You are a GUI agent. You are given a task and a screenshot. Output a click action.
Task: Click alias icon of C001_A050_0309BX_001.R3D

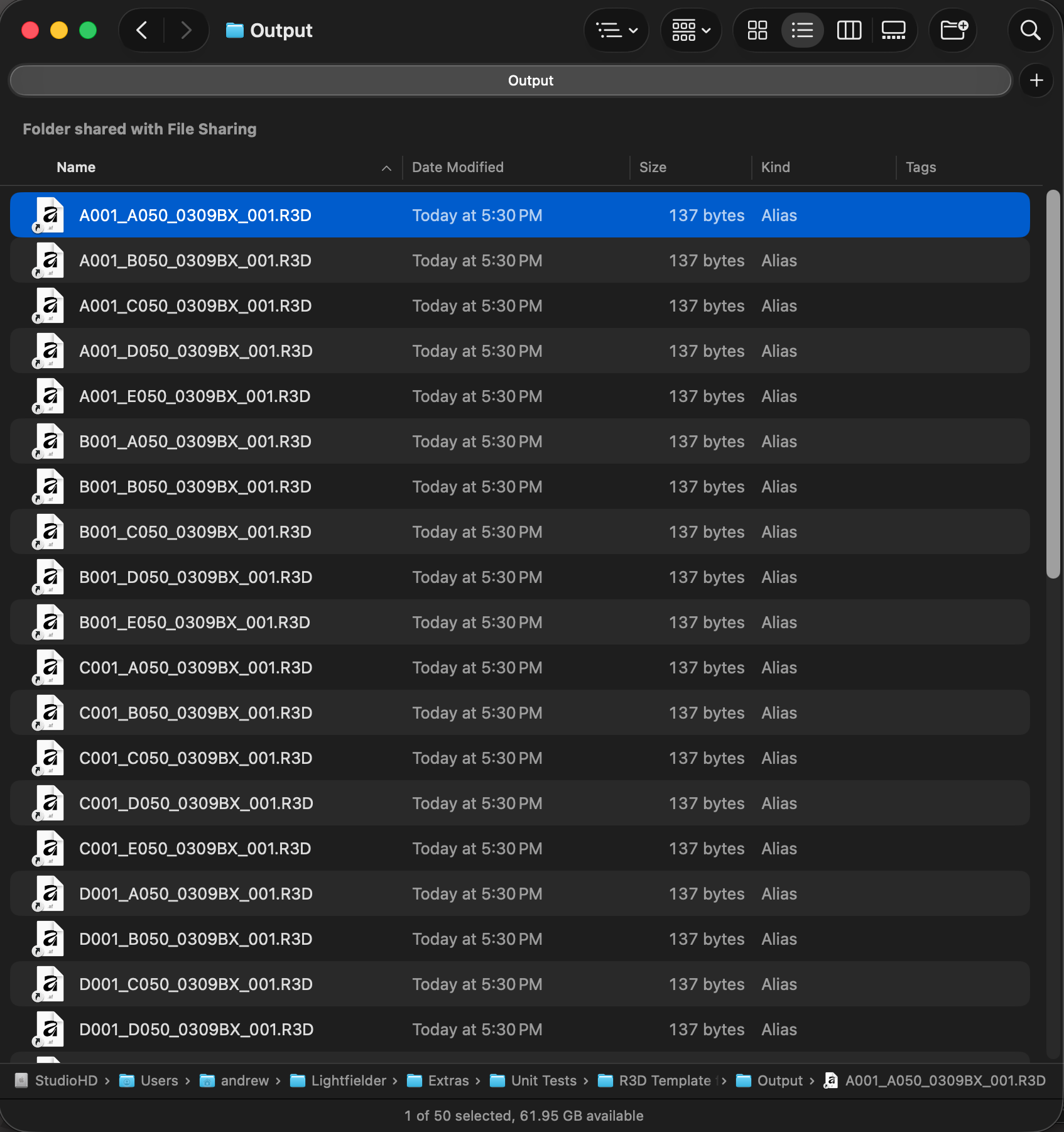(49, 667)
